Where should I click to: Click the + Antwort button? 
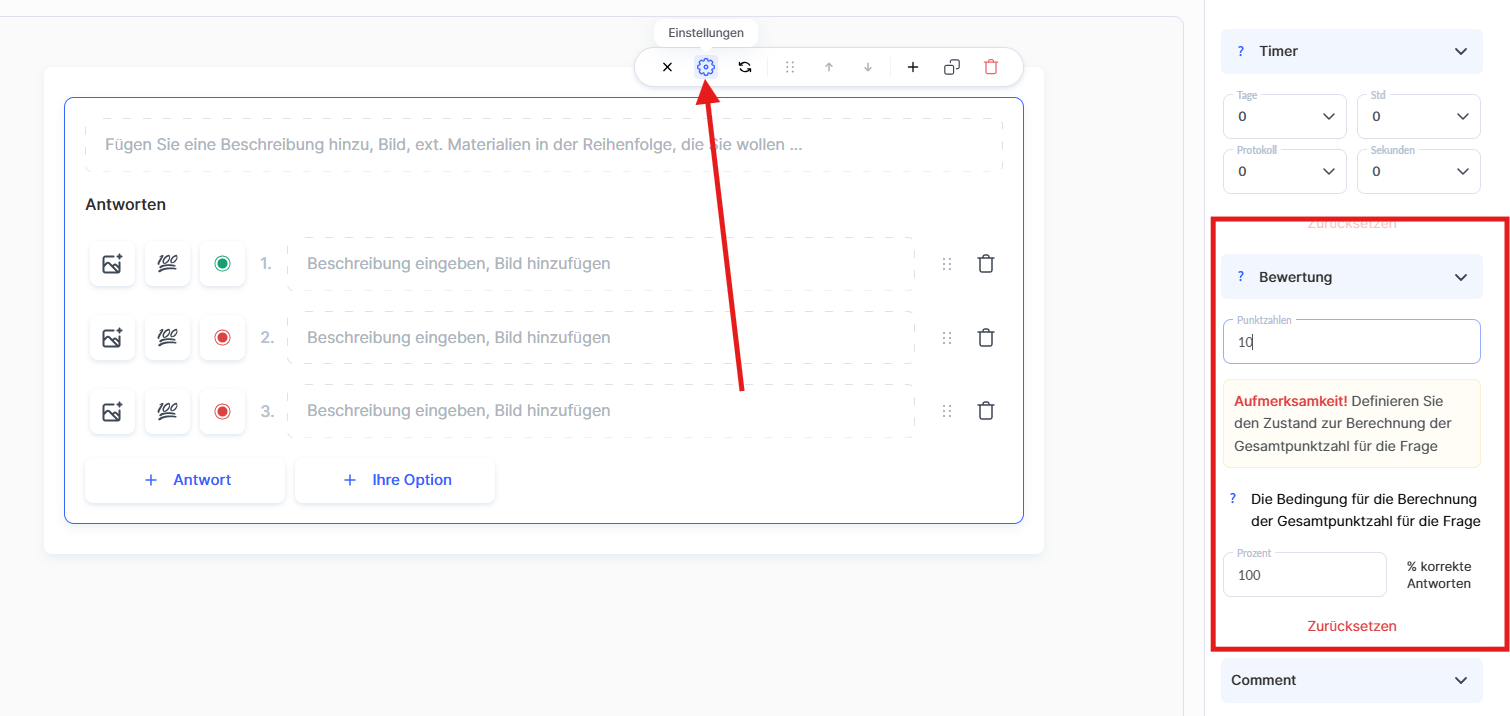(185, 480)
